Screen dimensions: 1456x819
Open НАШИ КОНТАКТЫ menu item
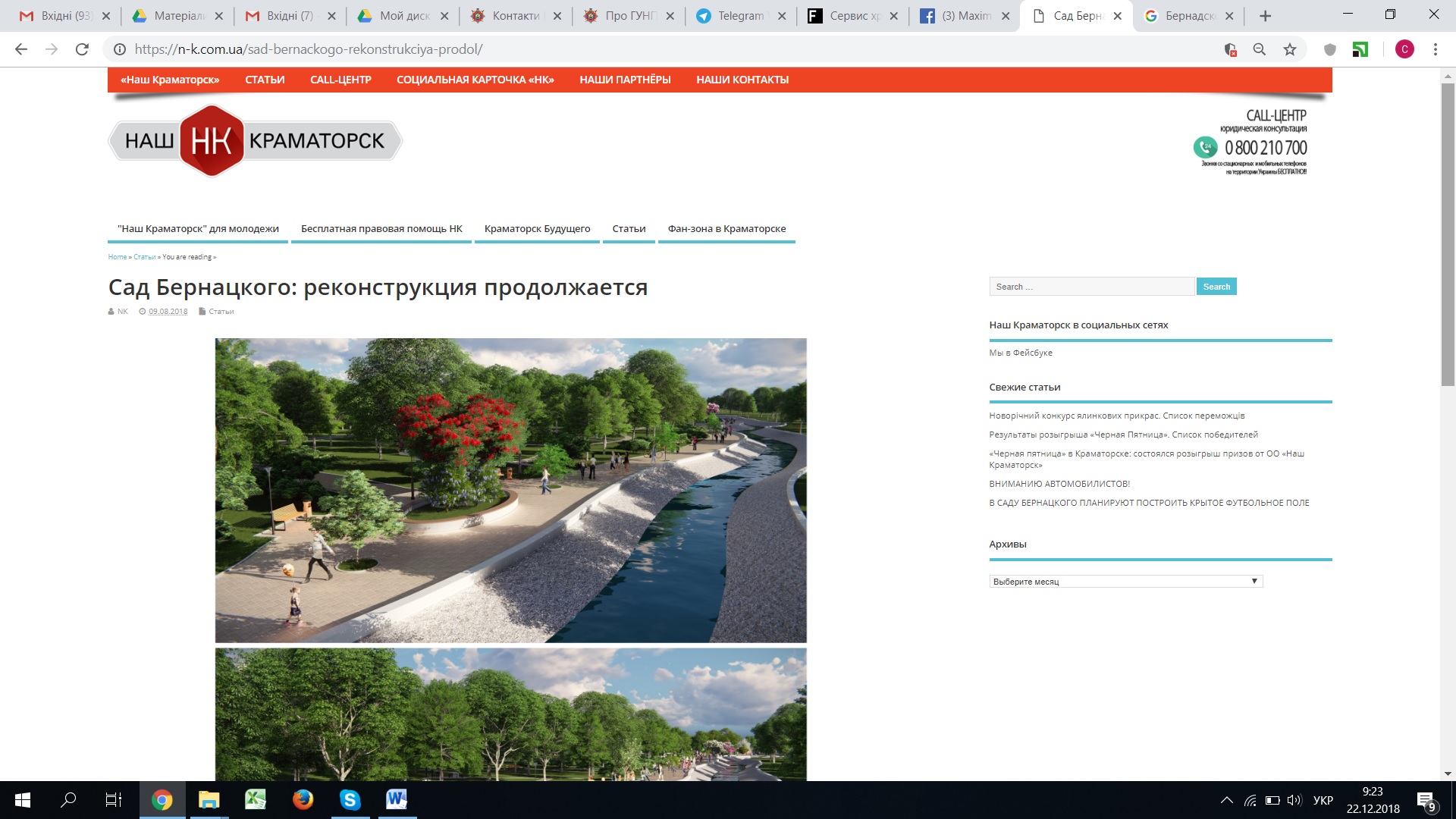(742, 80)
